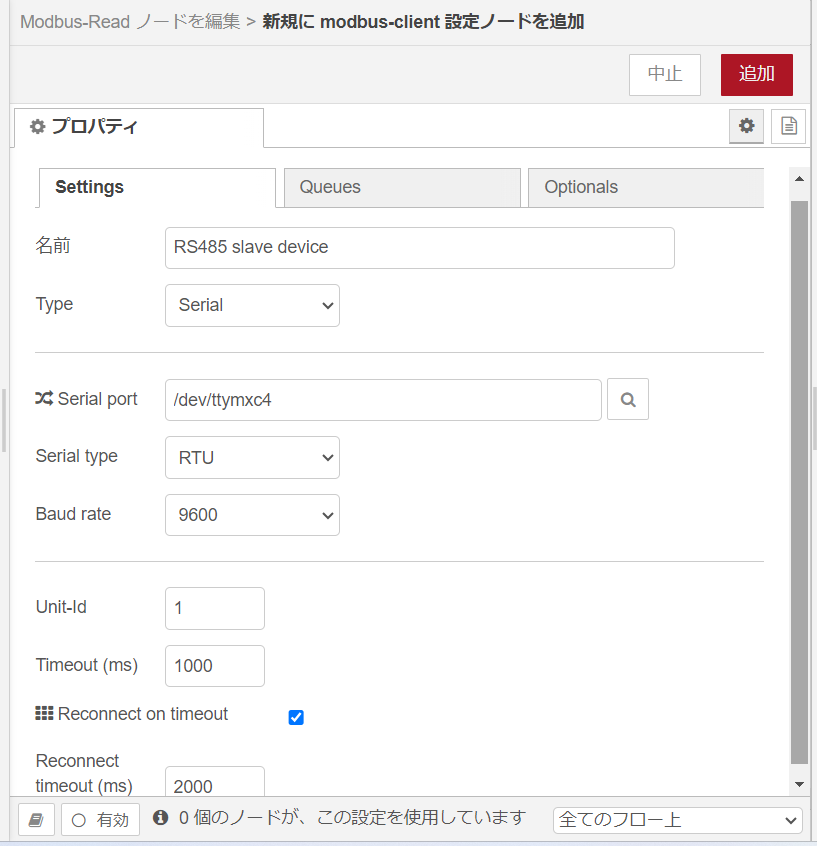Screen dimensions: 817x846
Task: Open the 全てのフロー上 scope dropdown
Action: [678, 820]
